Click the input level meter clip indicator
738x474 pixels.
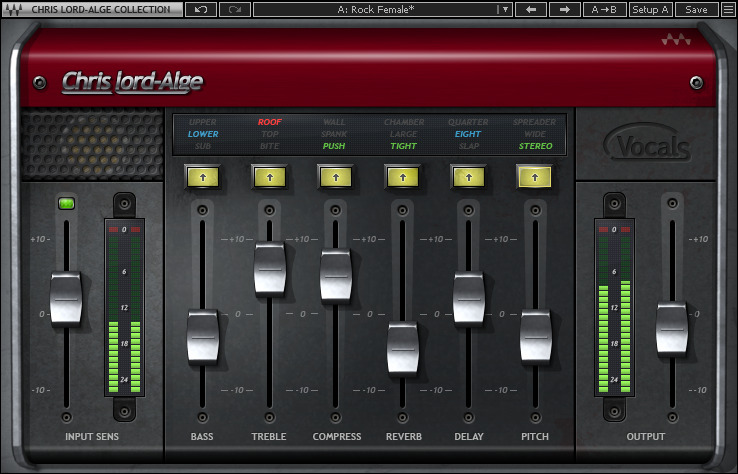point(124,230)
